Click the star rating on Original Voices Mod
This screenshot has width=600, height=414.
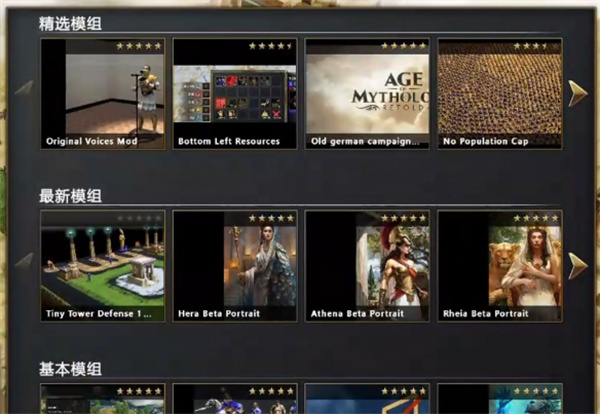pos(139,46)
